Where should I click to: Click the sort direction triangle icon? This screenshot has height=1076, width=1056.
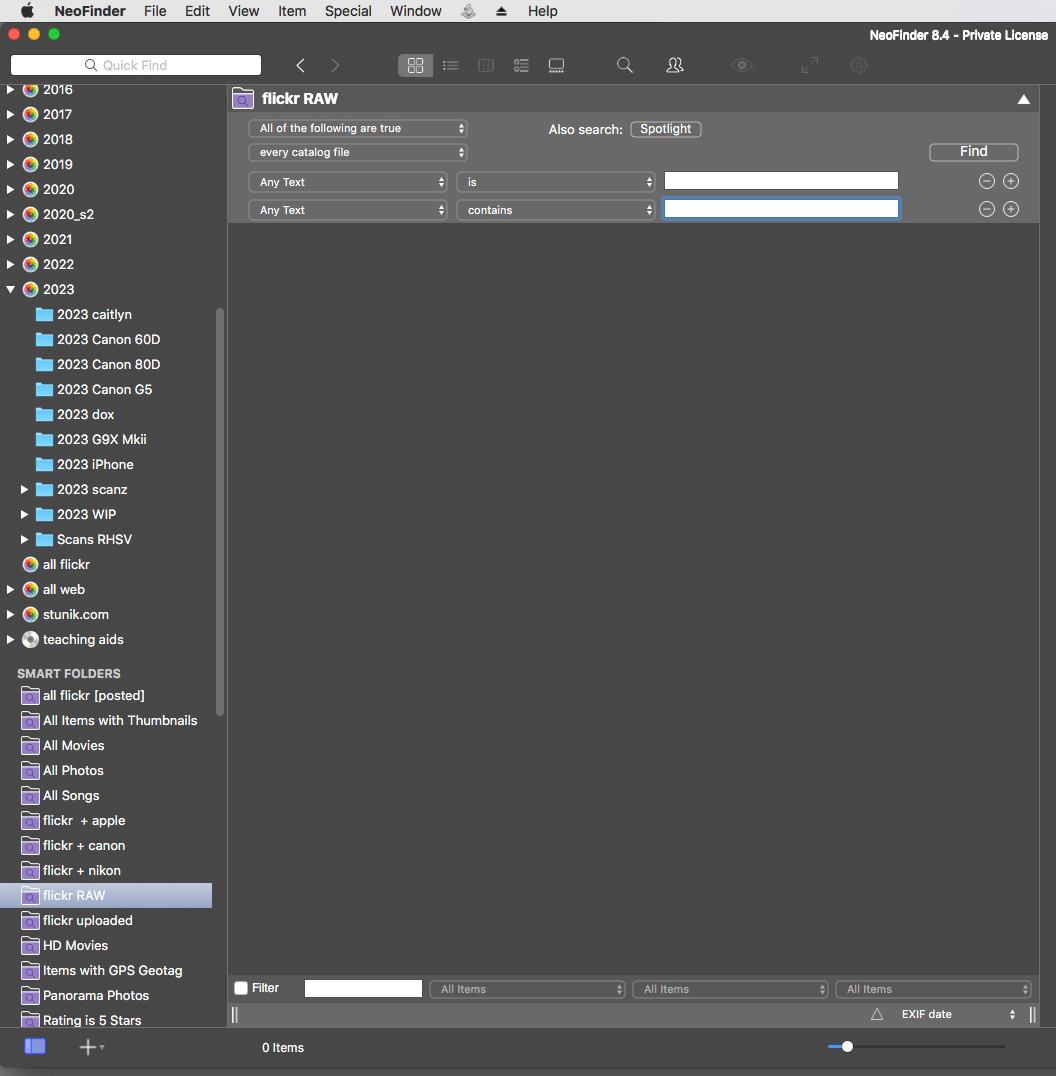pyautogui.click(x=877, y=1014)
